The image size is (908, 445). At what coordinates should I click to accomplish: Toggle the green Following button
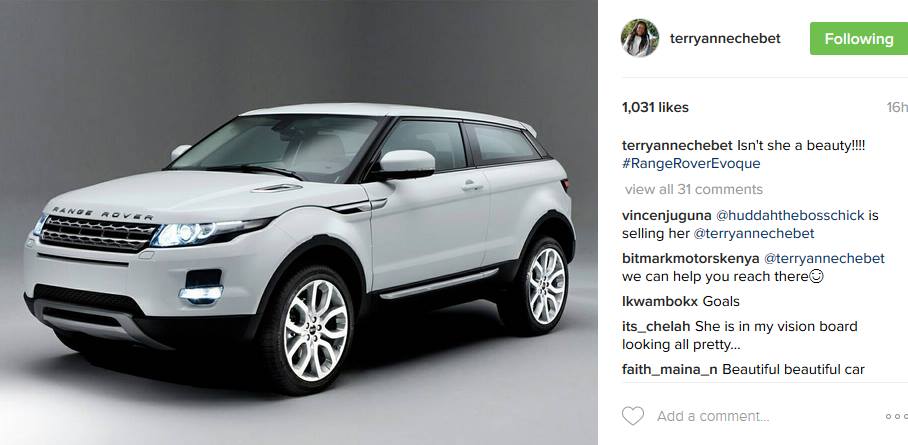[x=859, y=39]
